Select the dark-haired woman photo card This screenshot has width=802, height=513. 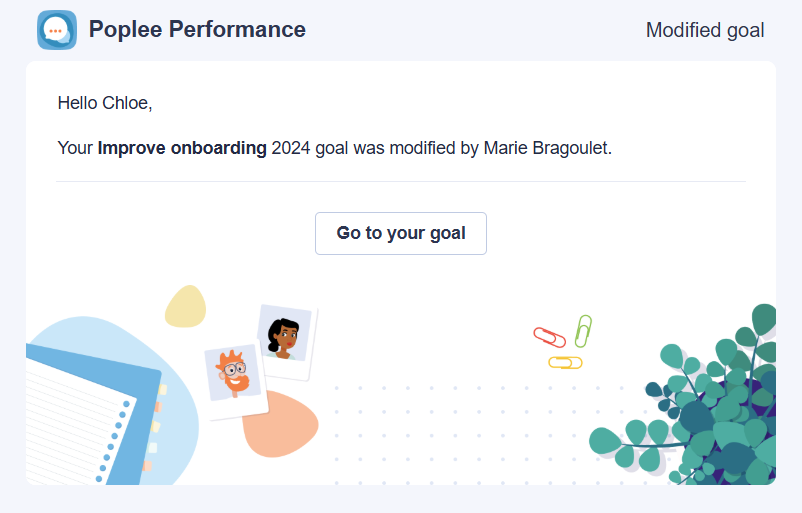pos(285,340)
